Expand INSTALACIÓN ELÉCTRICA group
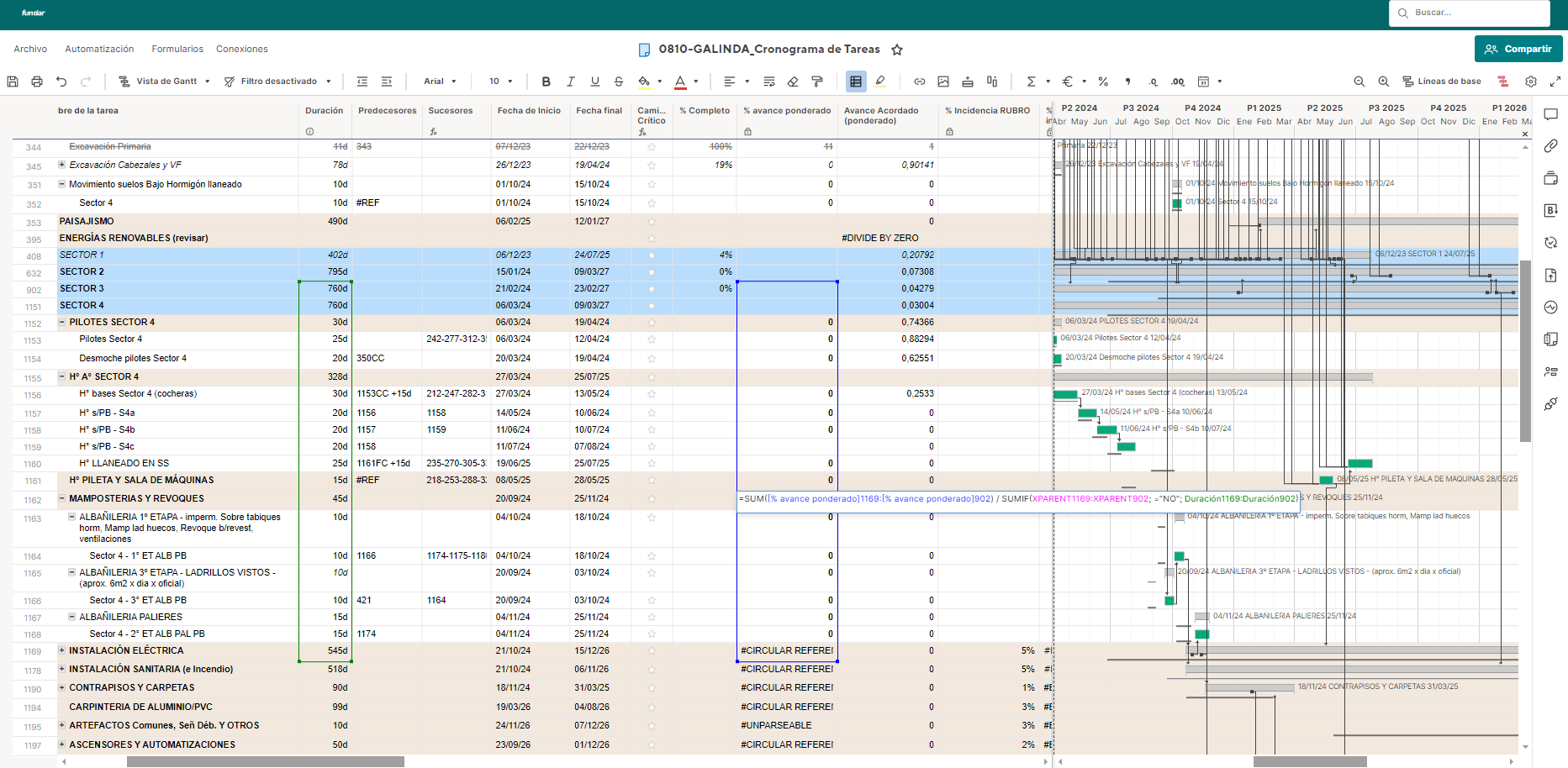Screen dimensions: 1568x768 [x=61, y=650]
